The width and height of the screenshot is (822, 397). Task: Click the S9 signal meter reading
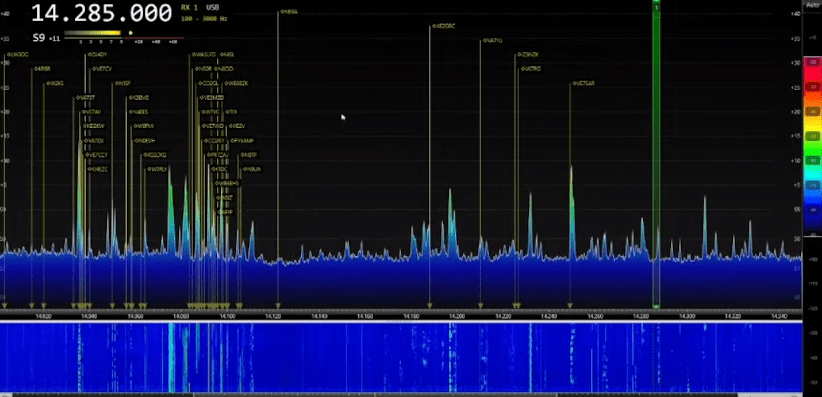46,38
